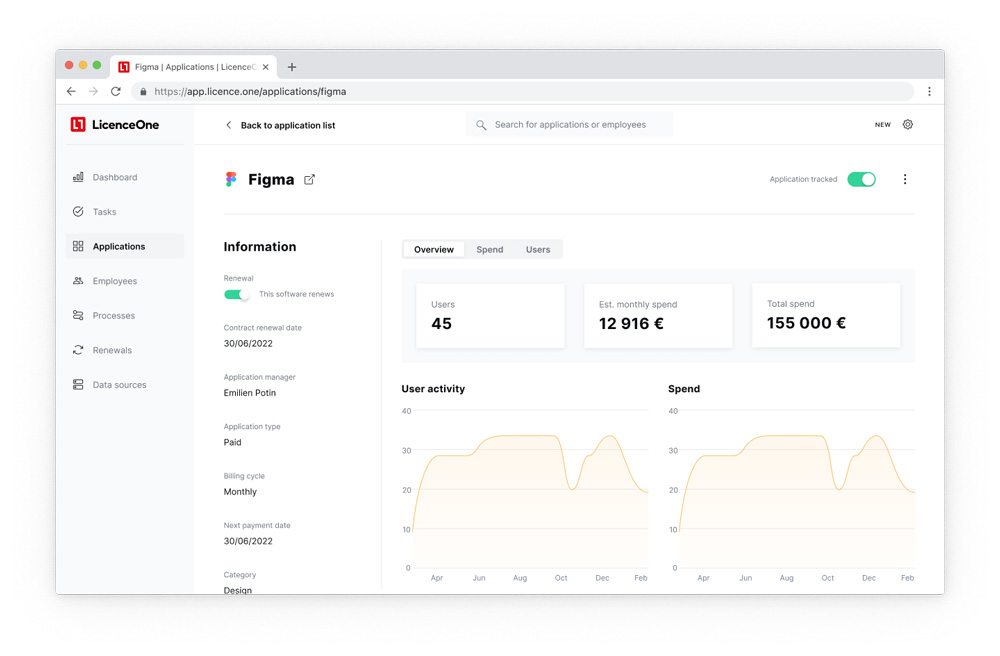
Task: Open Renewals in the sidebar
Action: coord(124,350)
